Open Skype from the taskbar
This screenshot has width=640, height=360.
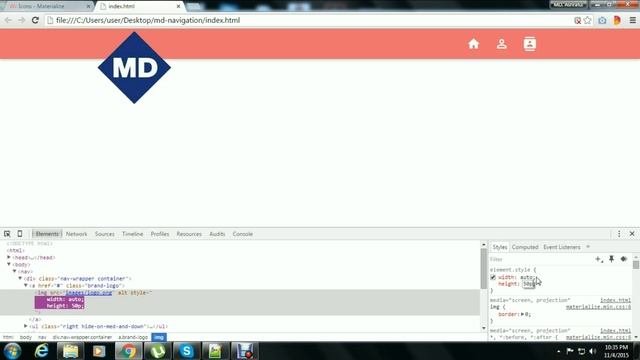187,351
